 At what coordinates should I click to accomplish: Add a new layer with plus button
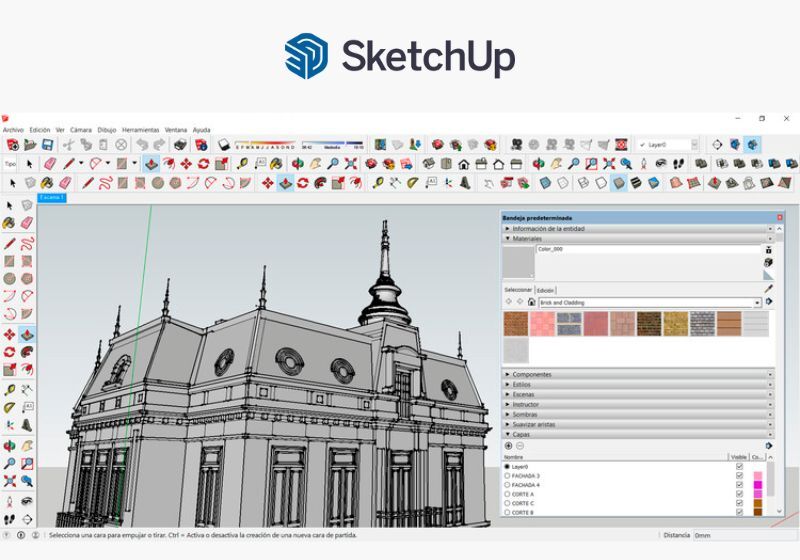508,446
